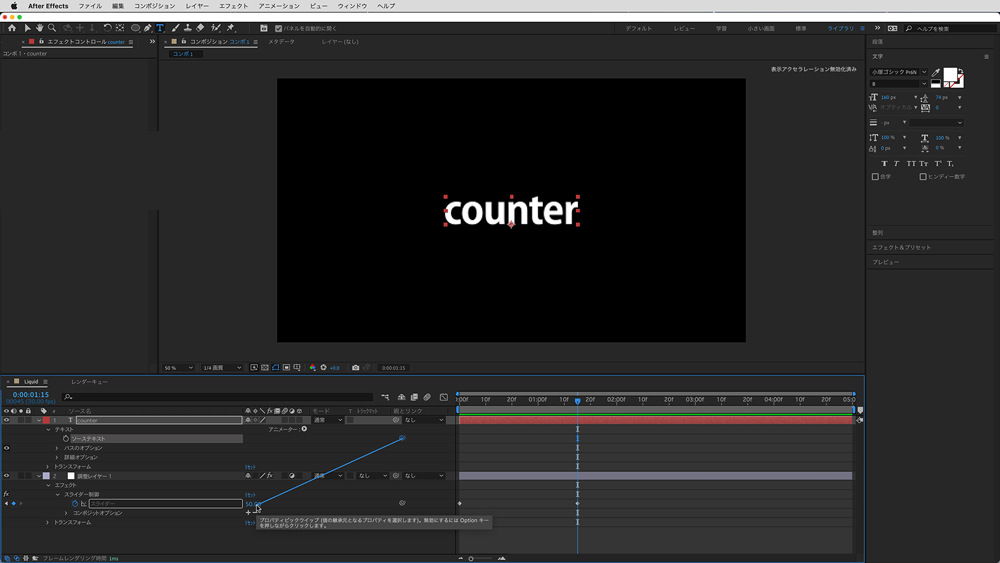Choose the Horizontal Type tool
Screen dimensions: 1000x563
160,28
